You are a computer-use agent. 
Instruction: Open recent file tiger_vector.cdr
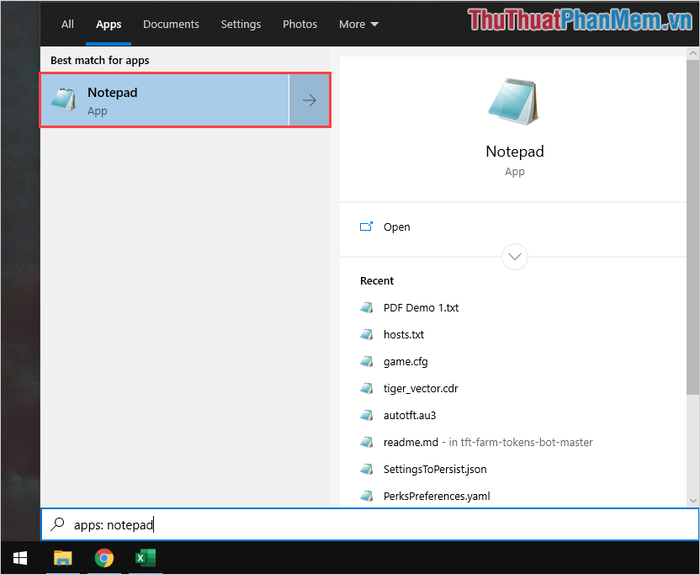(421, 388)
